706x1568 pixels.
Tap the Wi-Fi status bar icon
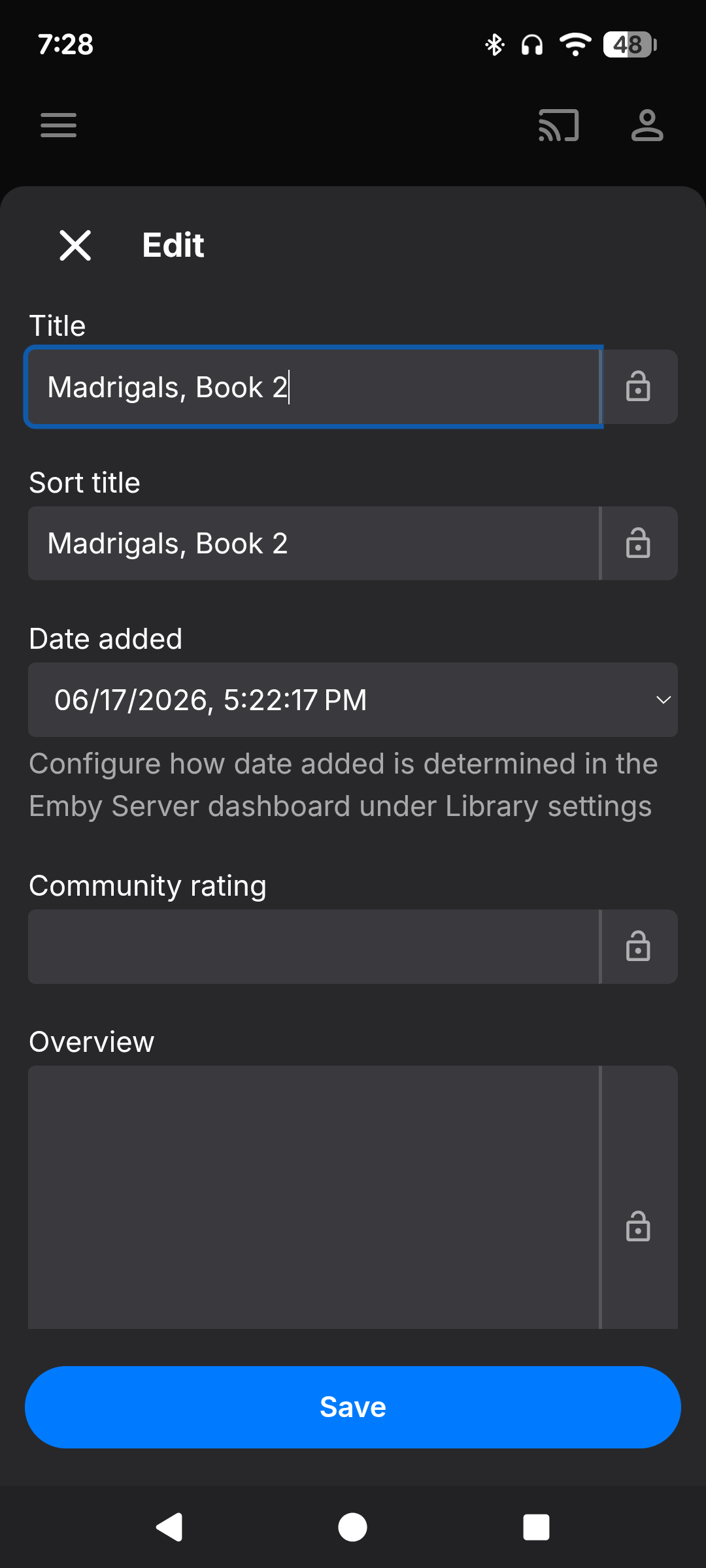[x=575, y=44]
